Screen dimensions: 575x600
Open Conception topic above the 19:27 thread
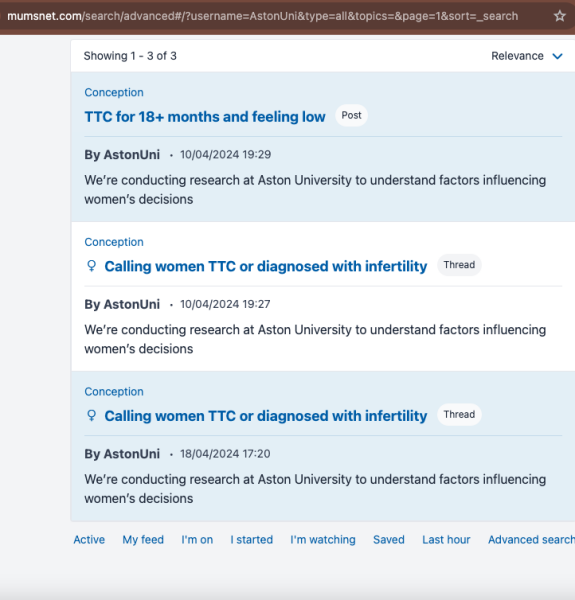(x=114, y=242)
